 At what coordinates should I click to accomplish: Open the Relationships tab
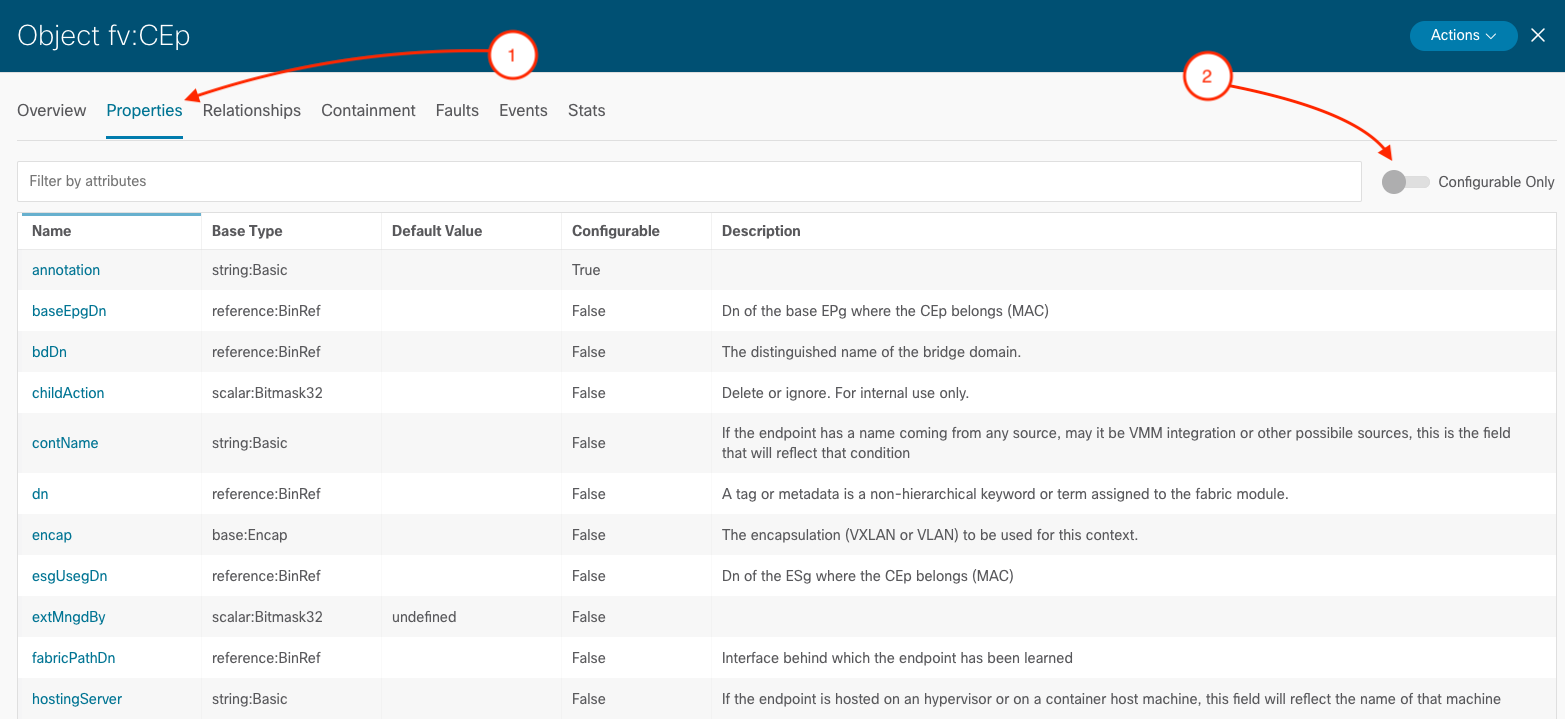(252, 111)
